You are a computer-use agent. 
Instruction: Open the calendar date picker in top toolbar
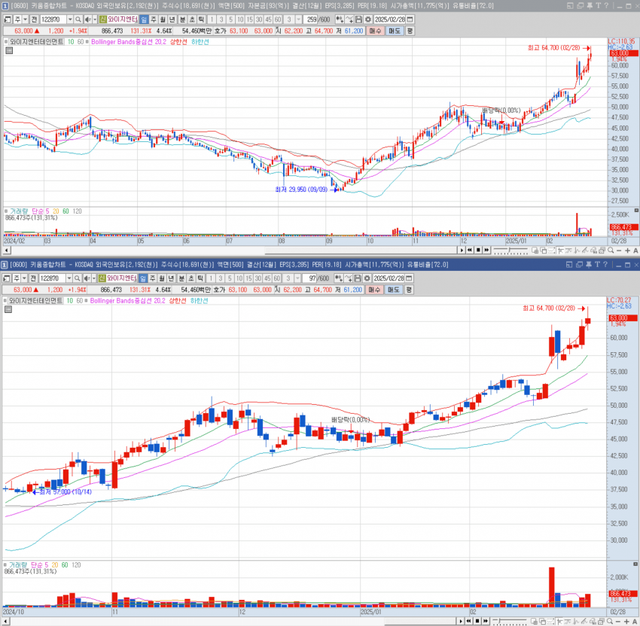pos(411,19)
